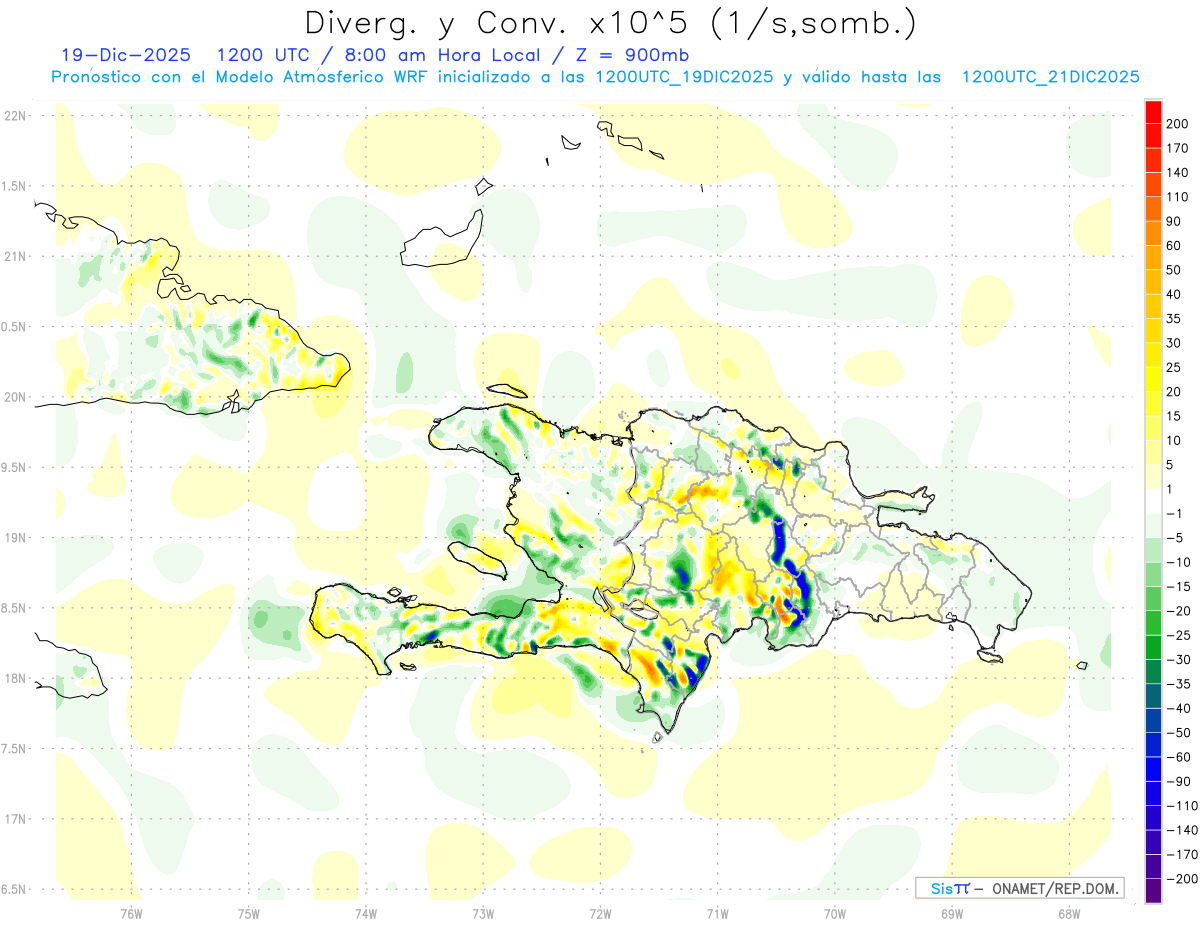This screenshot has width=1200, height=927.
Task: Click the colorbar value '-140'
Action: click(1180, 830)
